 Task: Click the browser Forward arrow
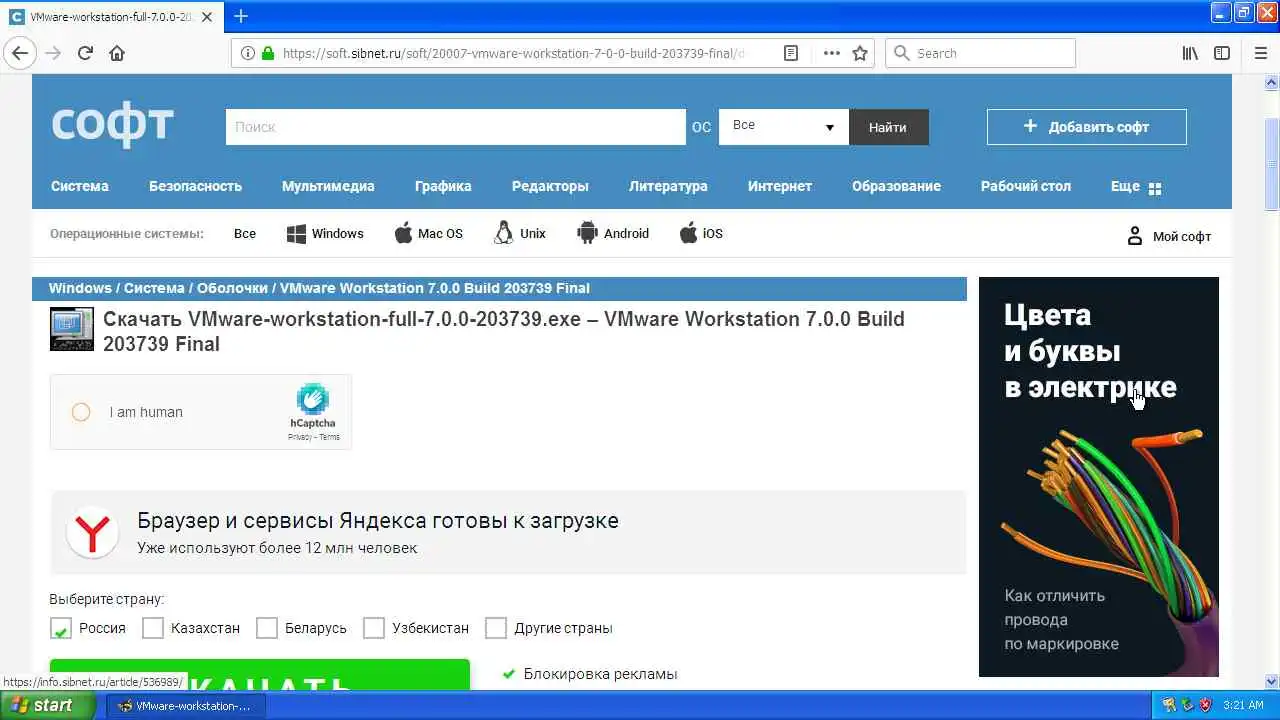53,53
